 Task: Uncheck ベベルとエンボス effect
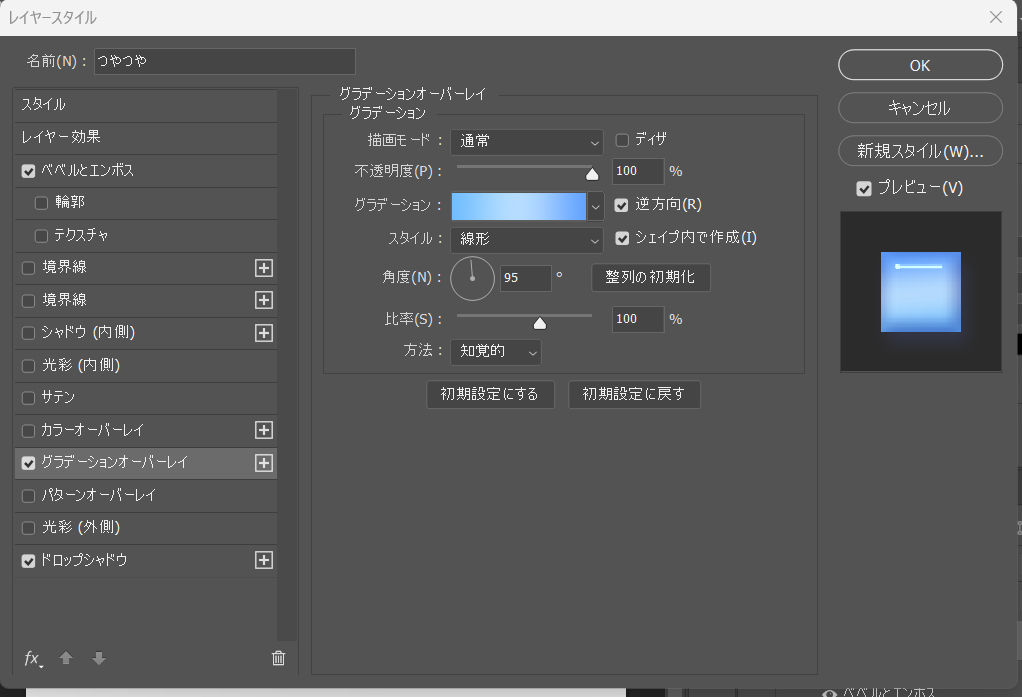point(28,171)
